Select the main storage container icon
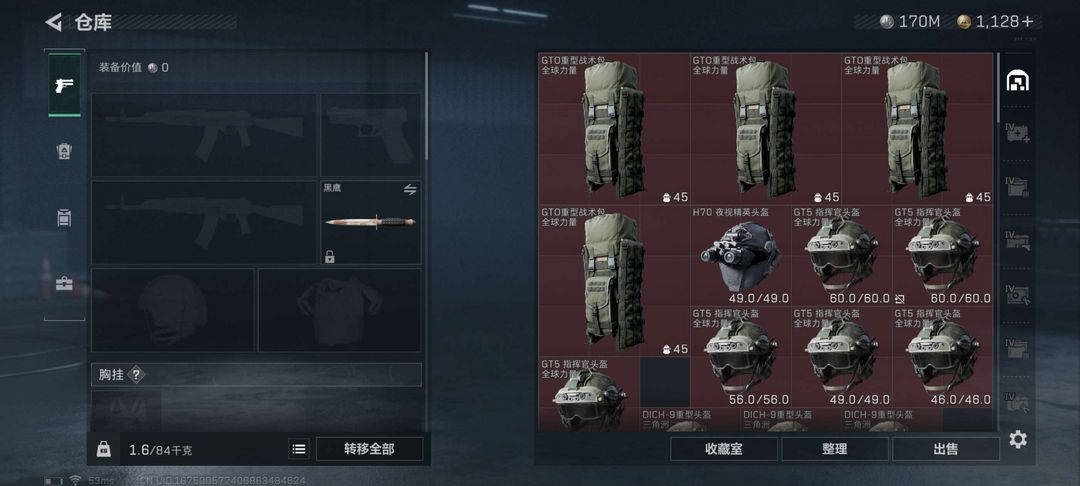The image size is (1080, 486). [x=1017, y=81]
